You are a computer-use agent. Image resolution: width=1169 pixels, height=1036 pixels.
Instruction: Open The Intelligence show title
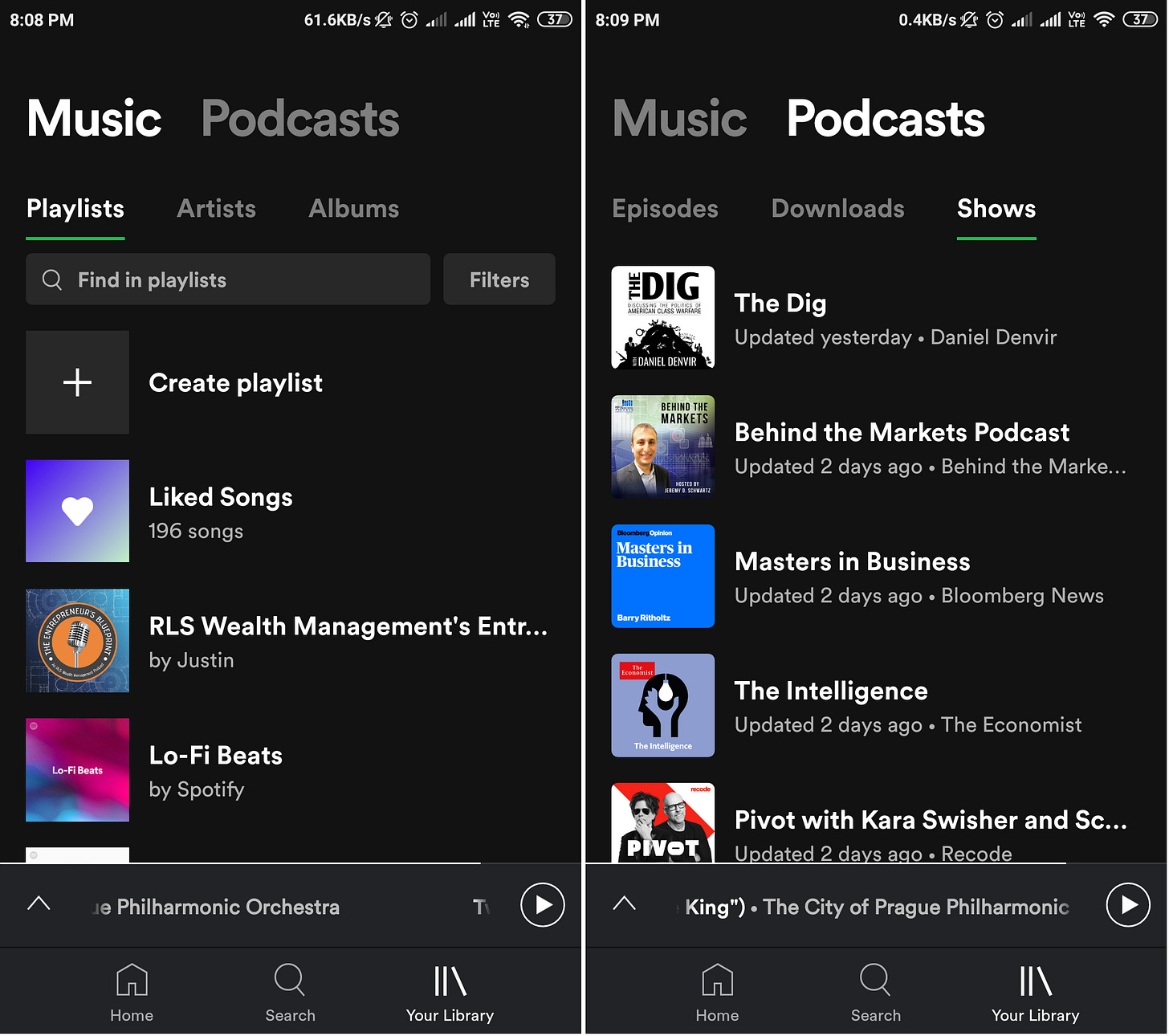click(831, 691)
